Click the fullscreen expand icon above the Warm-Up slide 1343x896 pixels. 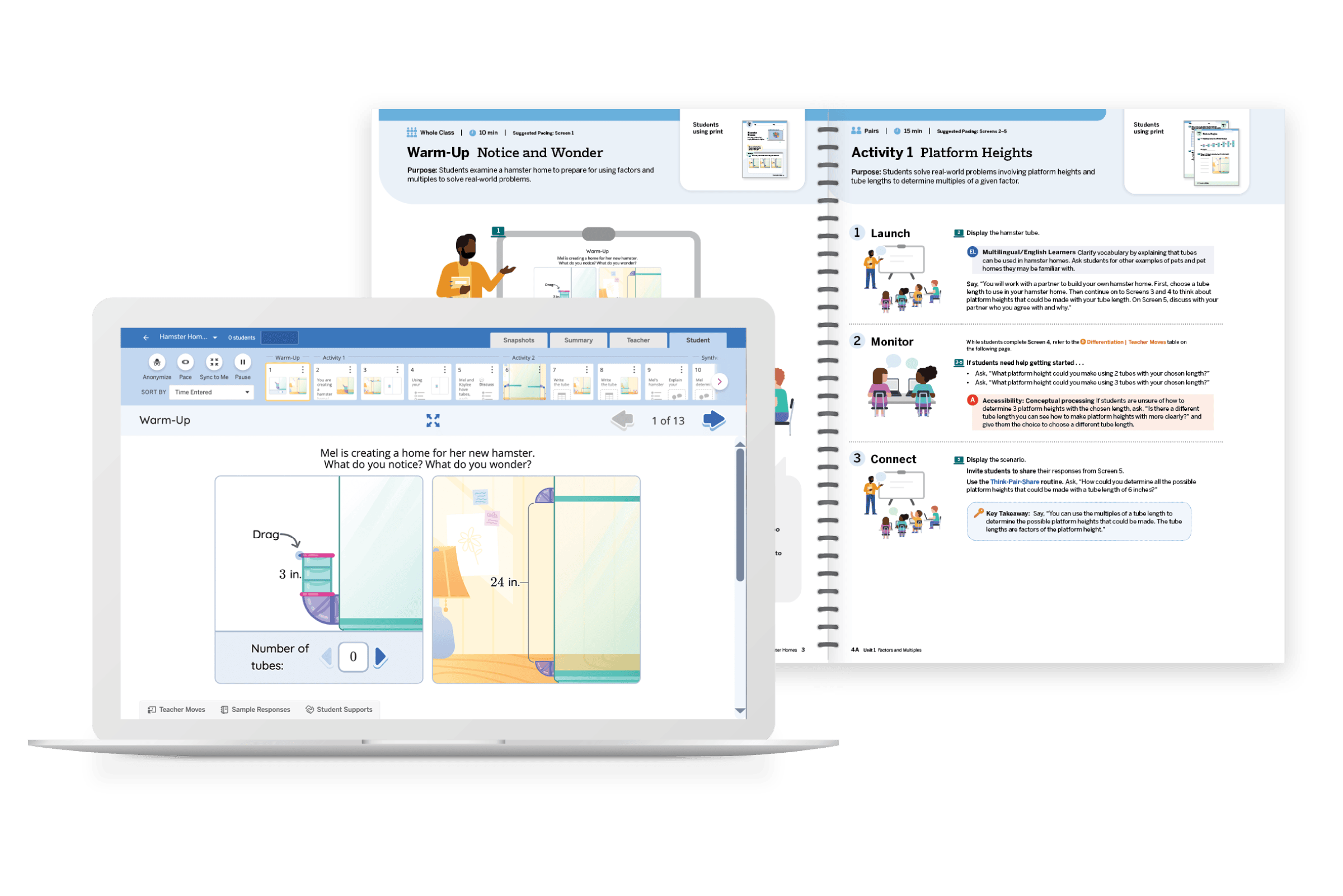(433, 420)
